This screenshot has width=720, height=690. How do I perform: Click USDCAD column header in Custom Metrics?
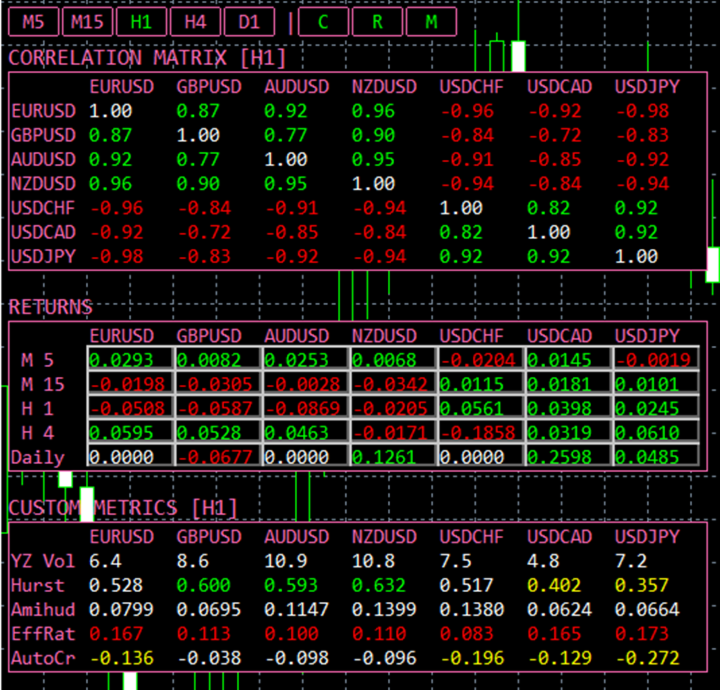[x=559, y=537]
